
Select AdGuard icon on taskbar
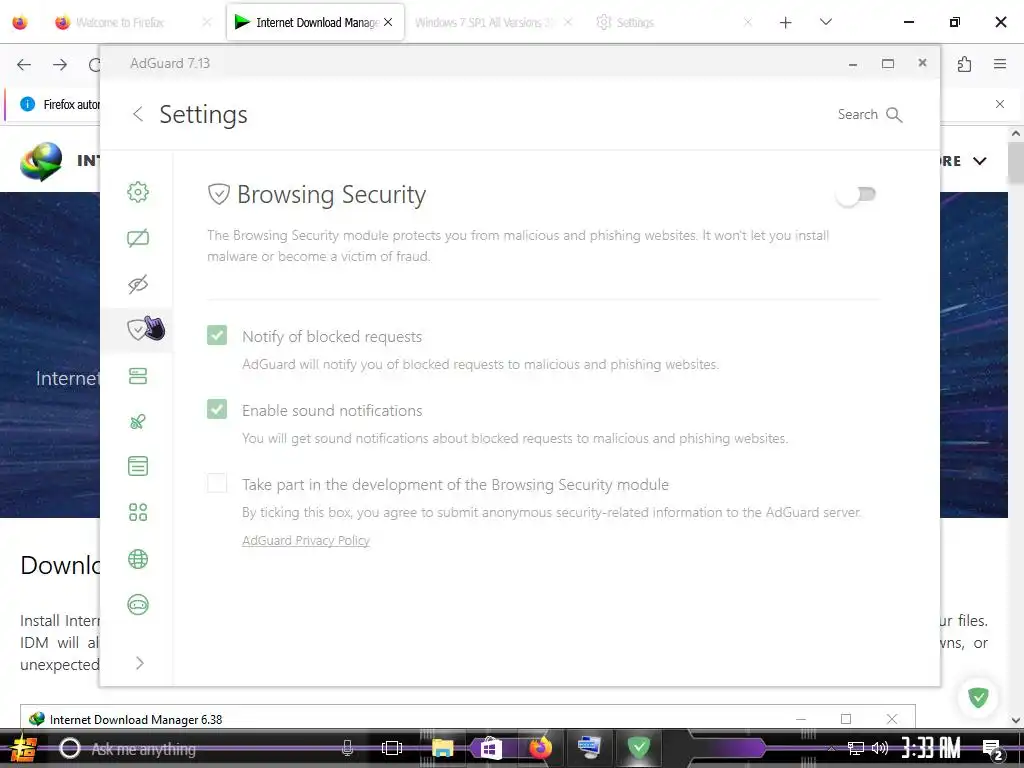tap(638, 748)
